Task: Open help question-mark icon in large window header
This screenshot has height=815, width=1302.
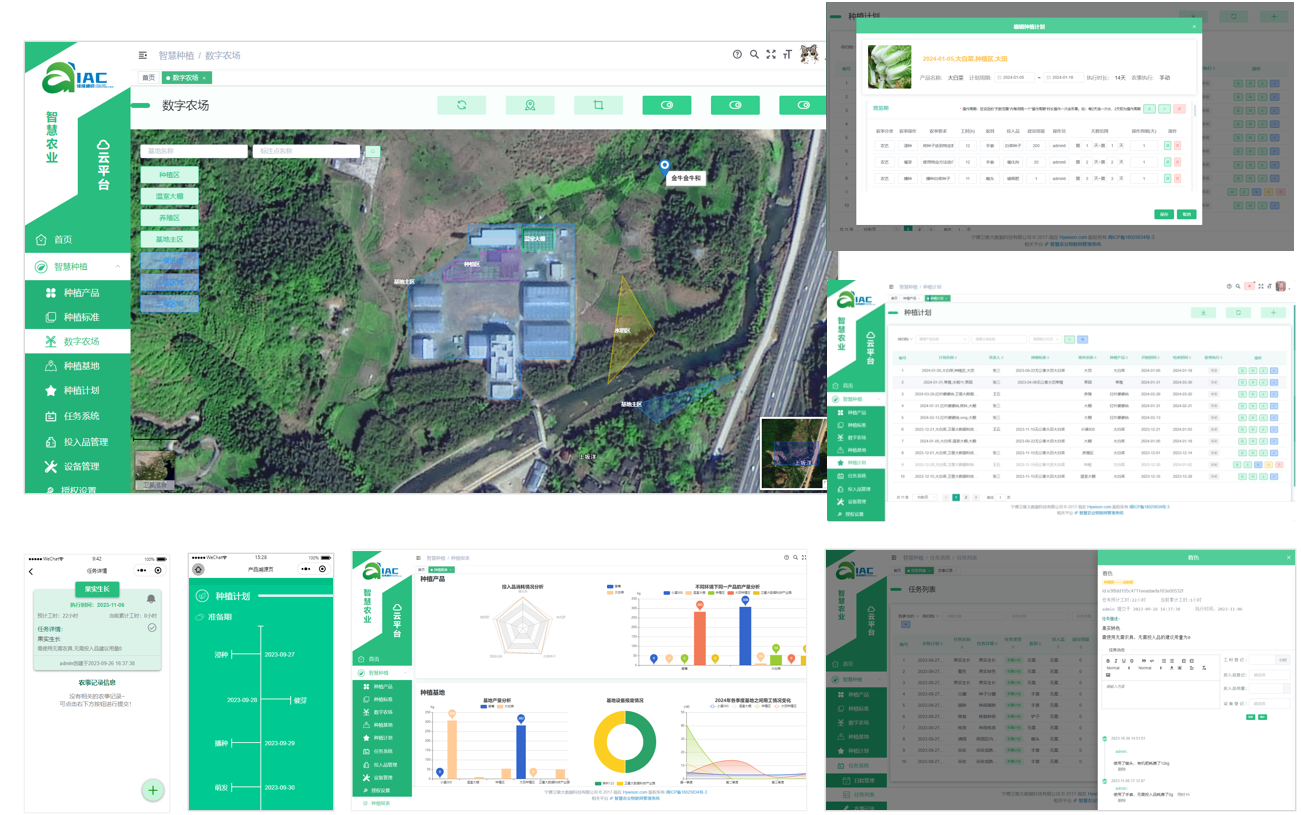Action: pos(737,55)
